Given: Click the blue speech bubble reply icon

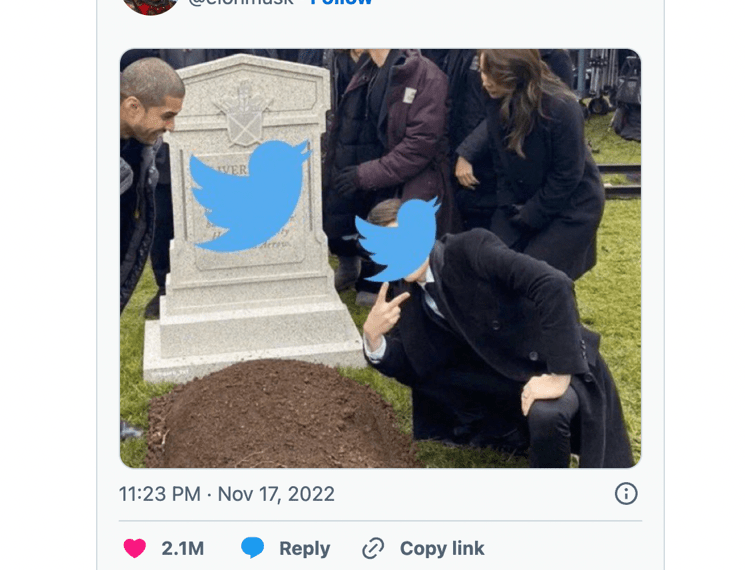Looking at the screenshot, I should pos(252,548).
